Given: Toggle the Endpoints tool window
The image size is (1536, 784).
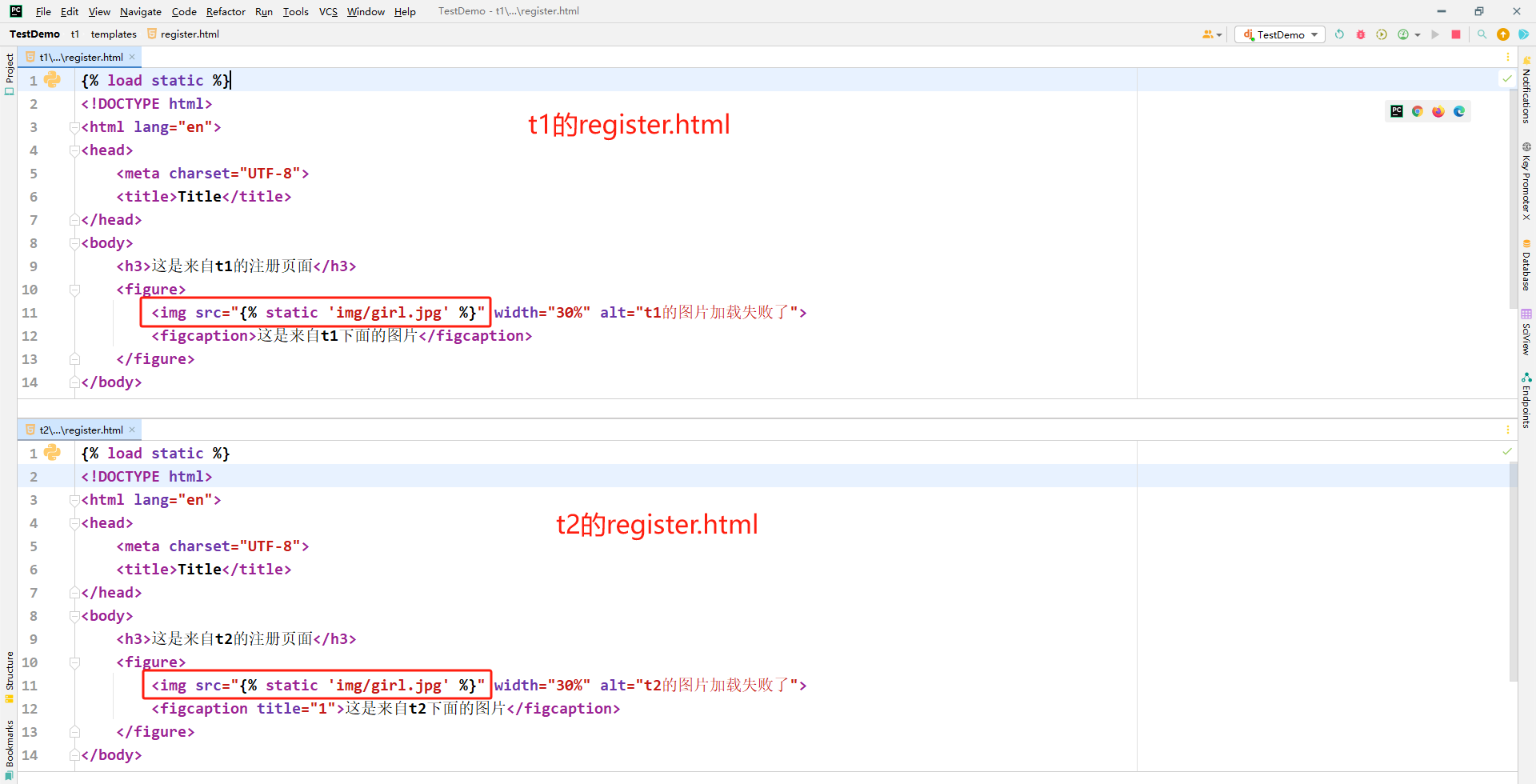Looking at the screenshot, I should (x=1526, y=401).
